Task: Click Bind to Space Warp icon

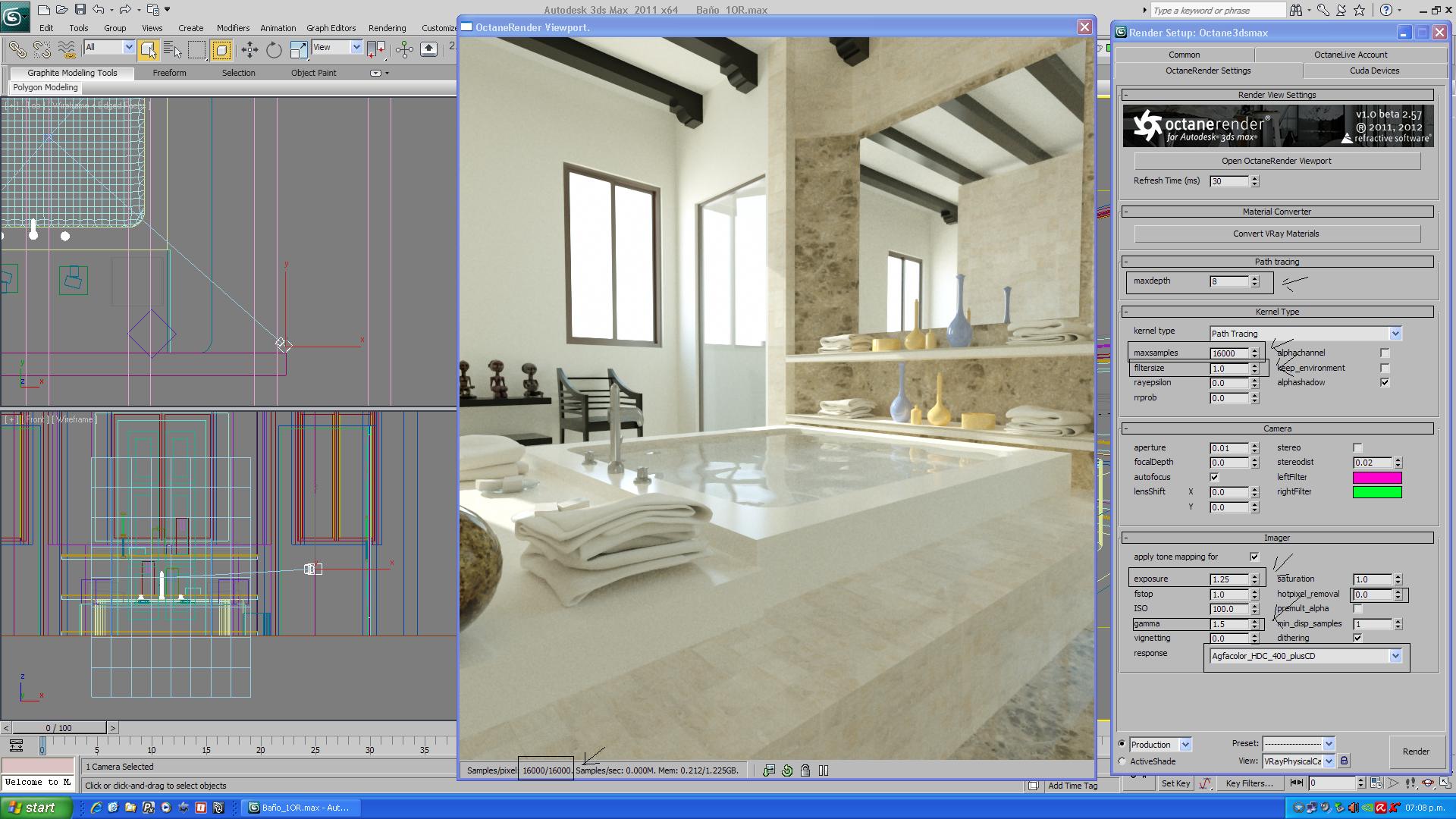Action: click(x=67, y=50)
